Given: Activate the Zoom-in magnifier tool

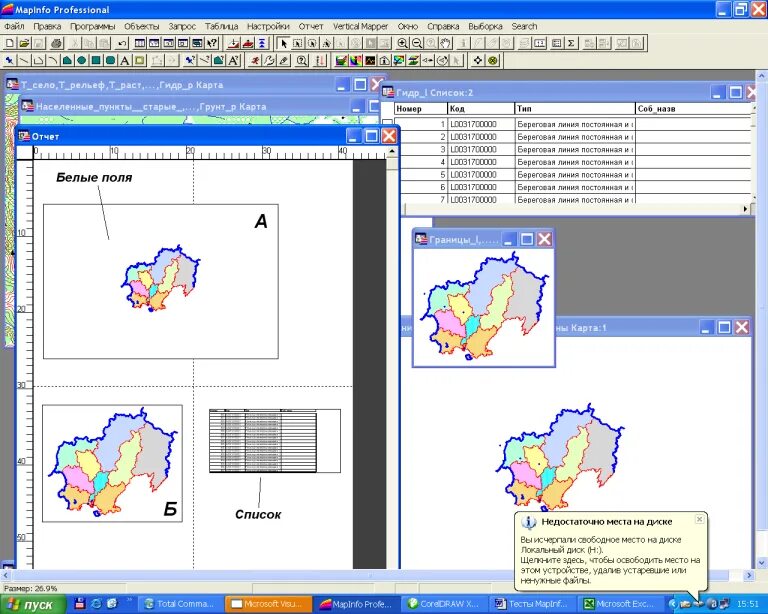Looking at the screenshot, I should pyautogui.click(x=402, y=43).
